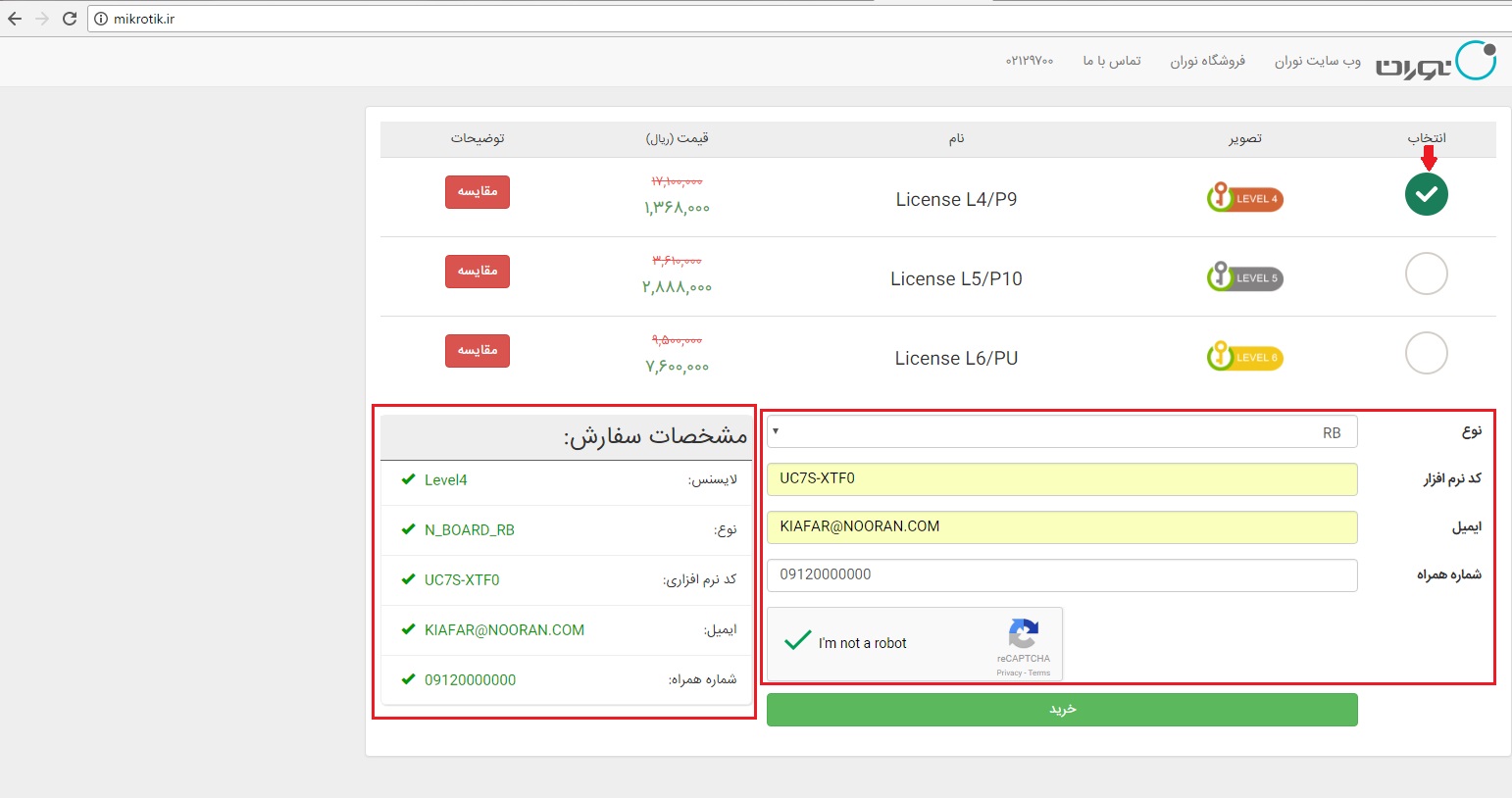1512x798 pixels.
Task: Select the License L4/P9 radio circle
Action: tap(1426, 194)
